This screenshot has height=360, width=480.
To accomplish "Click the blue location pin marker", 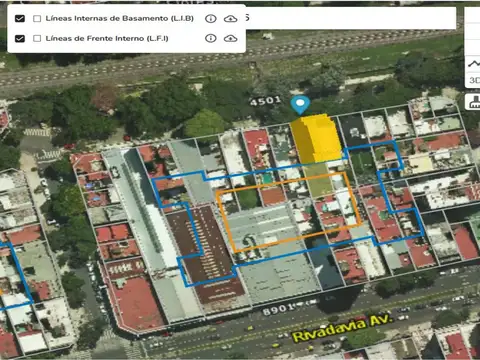I will 300,105.
